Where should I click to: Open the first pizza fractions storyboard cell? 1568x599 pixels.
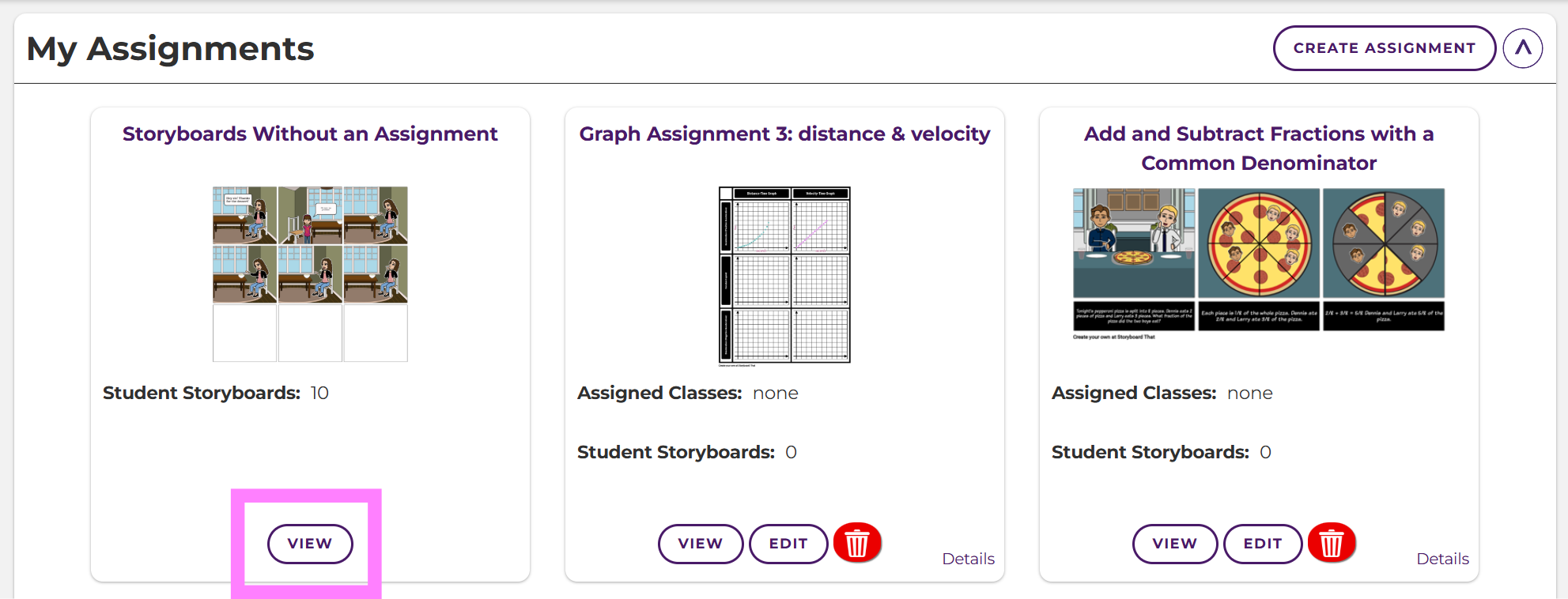[1134, 243]
